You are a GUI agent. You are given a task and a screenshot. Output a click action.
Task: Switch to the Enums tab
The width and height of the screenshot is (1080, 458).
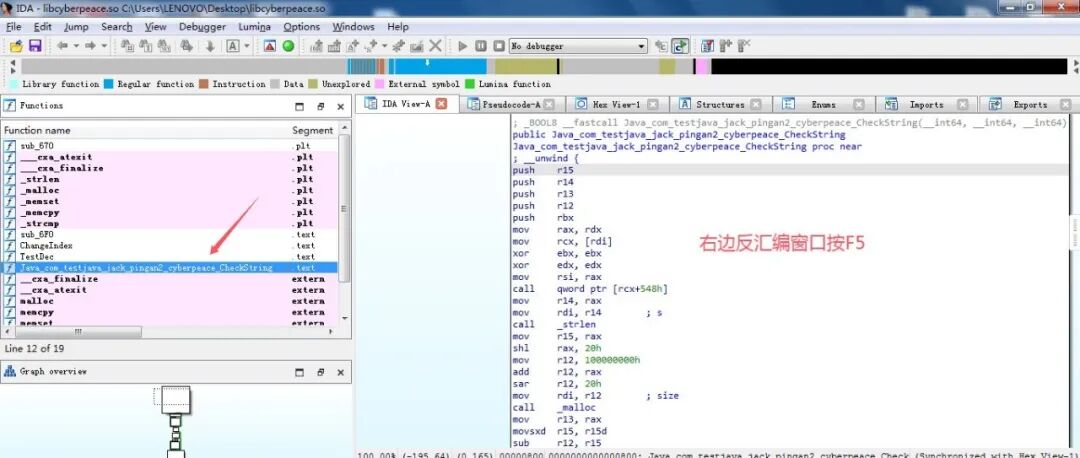point(823,105)
